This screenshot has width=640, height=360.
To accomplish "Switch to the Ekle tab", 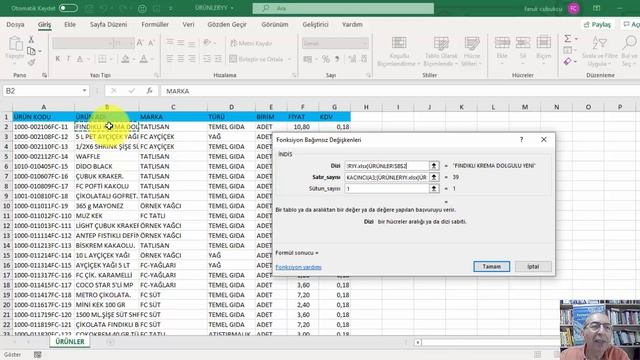I will (x=70, y=24).
